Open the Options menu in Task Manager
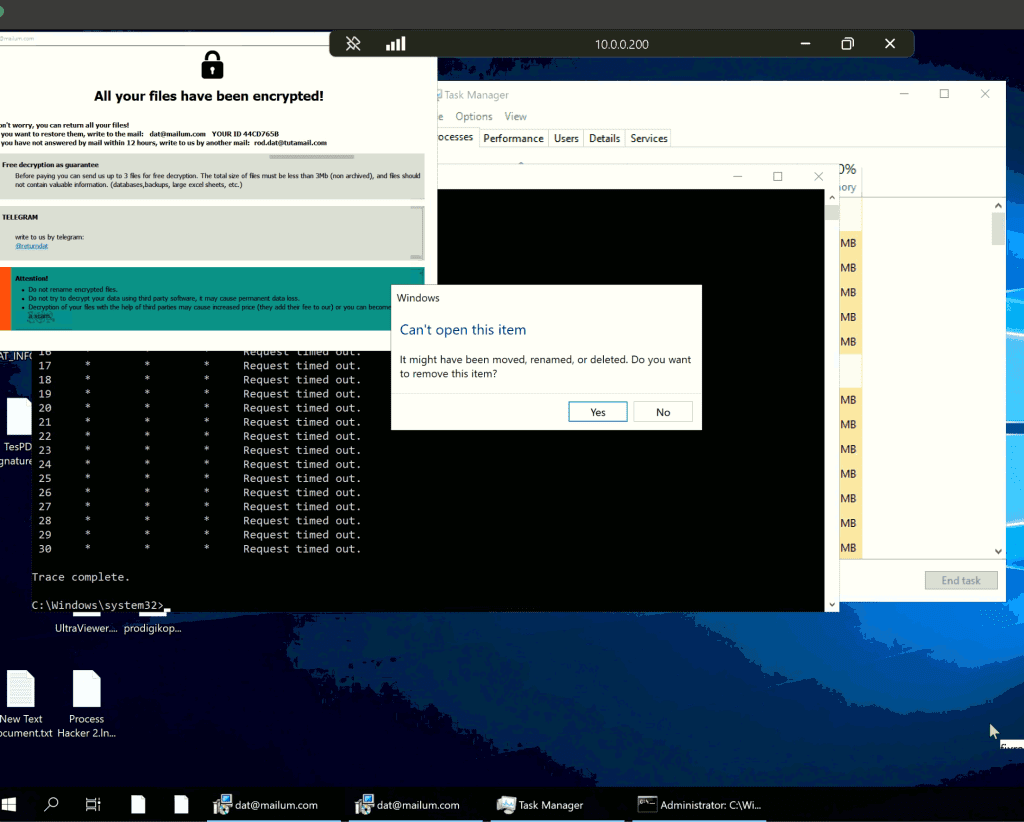1024x822 pixels. [474, 117]
